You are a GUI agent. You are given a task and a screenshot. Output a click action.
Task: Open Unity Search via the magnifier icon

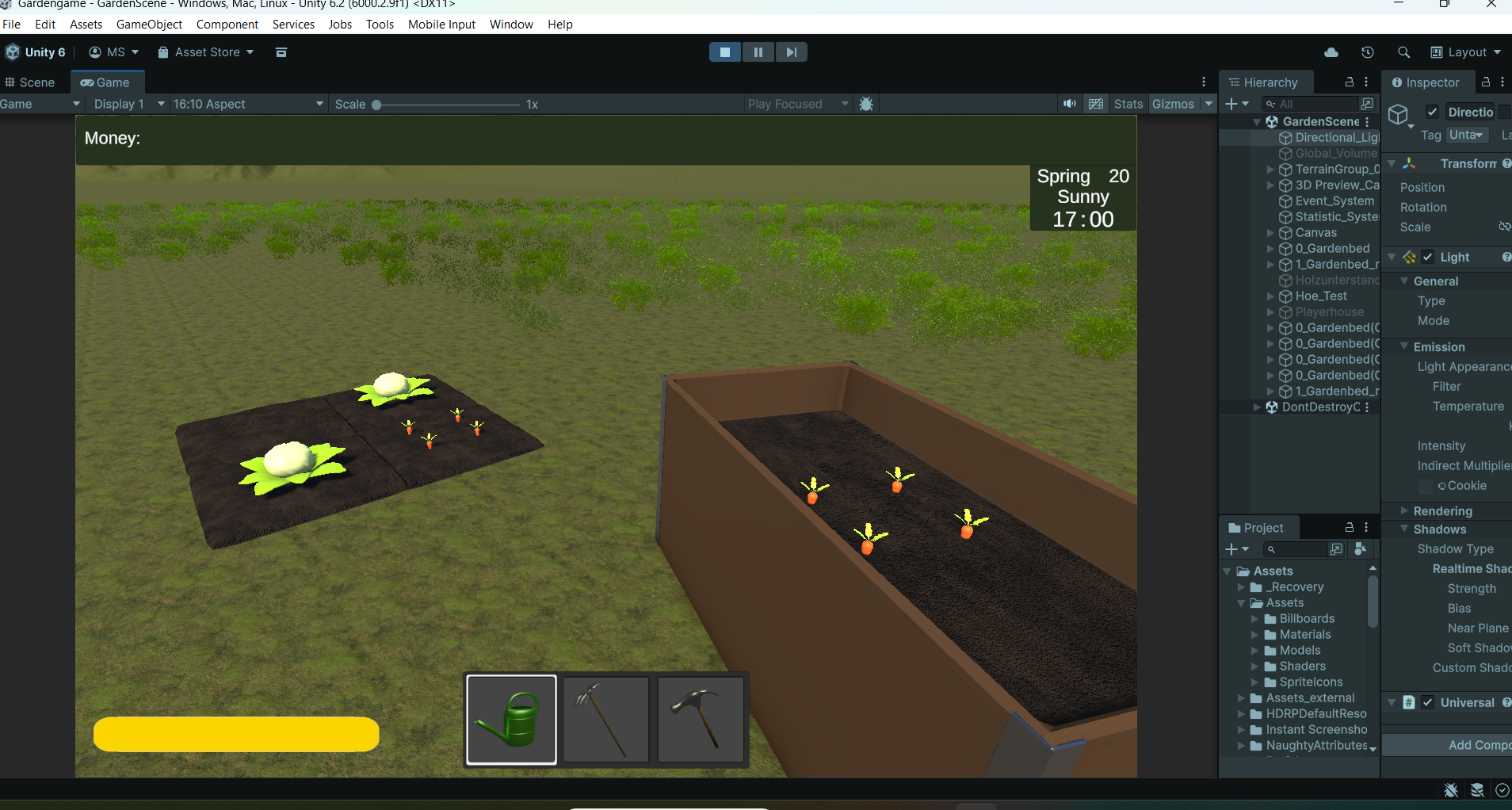(x=1404, y=52)
